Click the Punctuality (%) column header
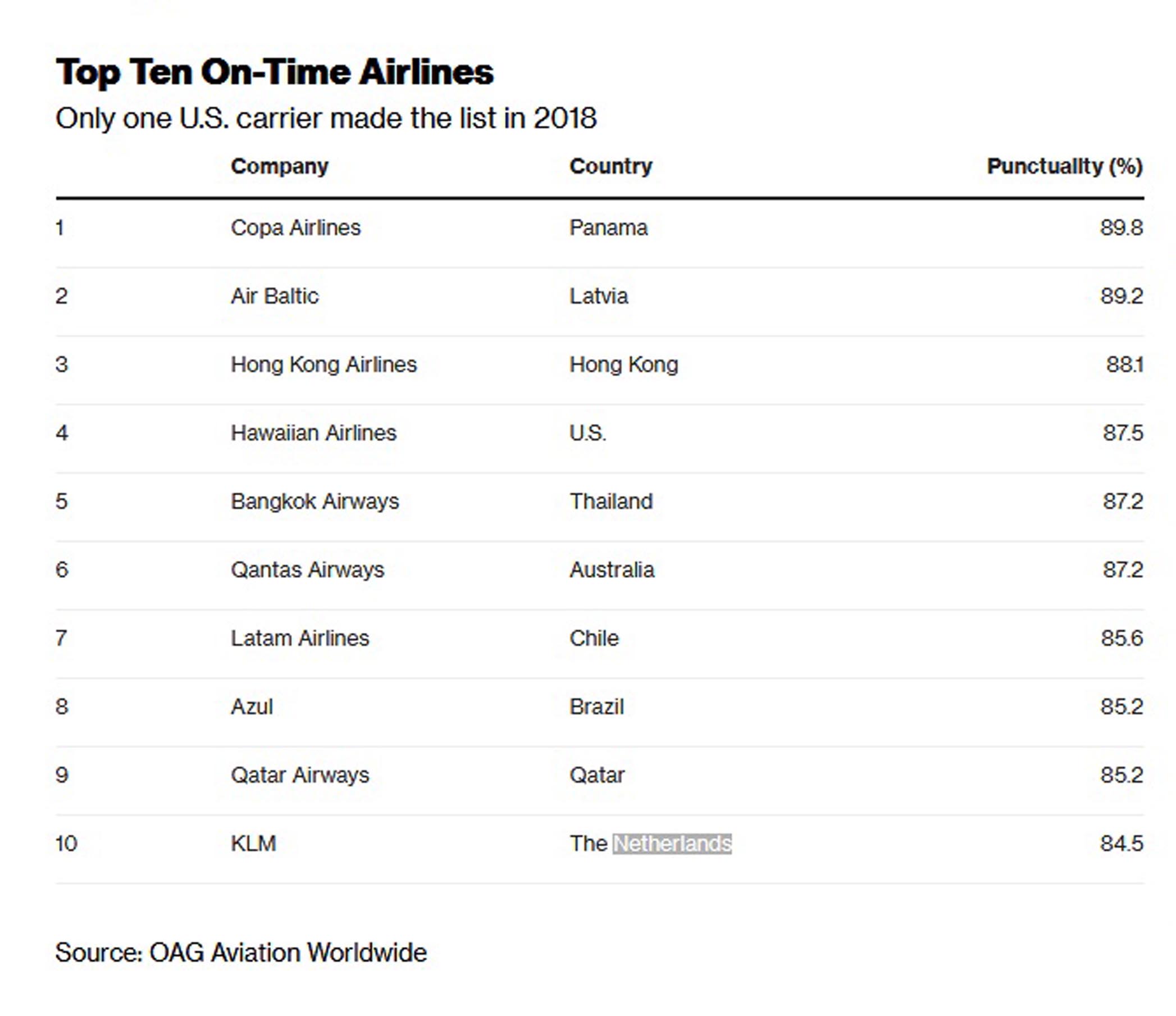 tap(1065, 166)
